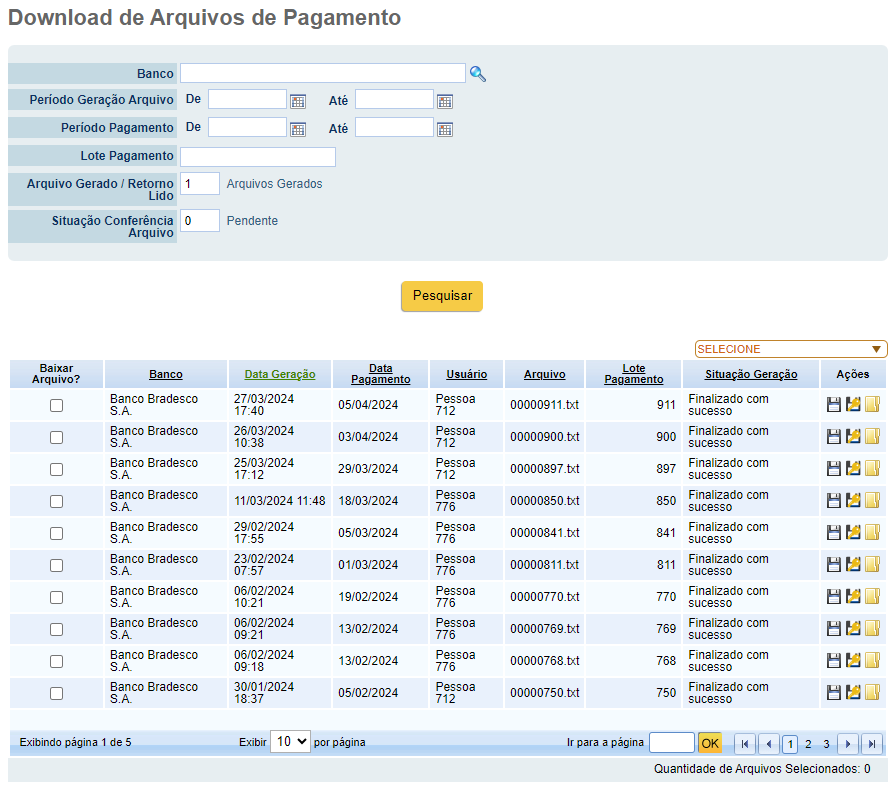Click floppy-with-key icon for file 00000900.txt
This screenshot has width=894, height=795.
(x=853, y=437)
